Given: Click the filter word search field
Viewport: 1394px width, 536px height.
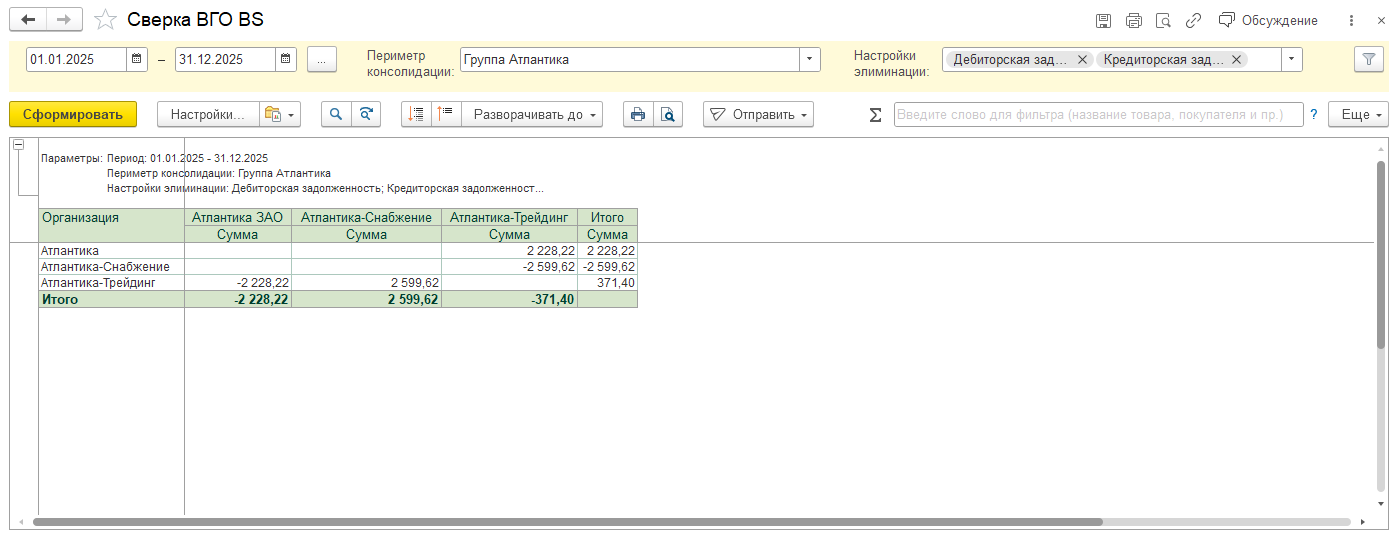Looking at the screenshot, I should [1098, 114].
